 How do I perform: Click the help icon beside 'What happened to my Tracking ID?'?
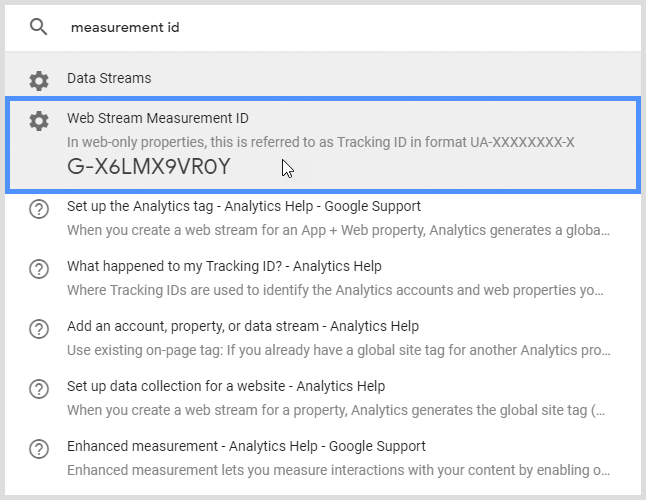click(39, 269)
